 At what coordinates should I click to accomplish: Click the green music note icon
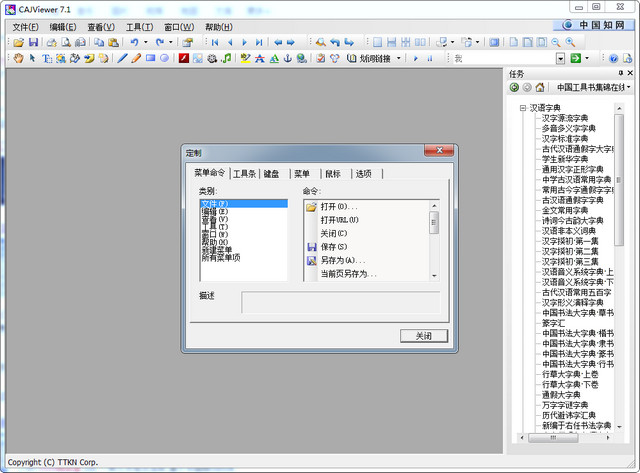pyautogui.click(x=226, y=58)
